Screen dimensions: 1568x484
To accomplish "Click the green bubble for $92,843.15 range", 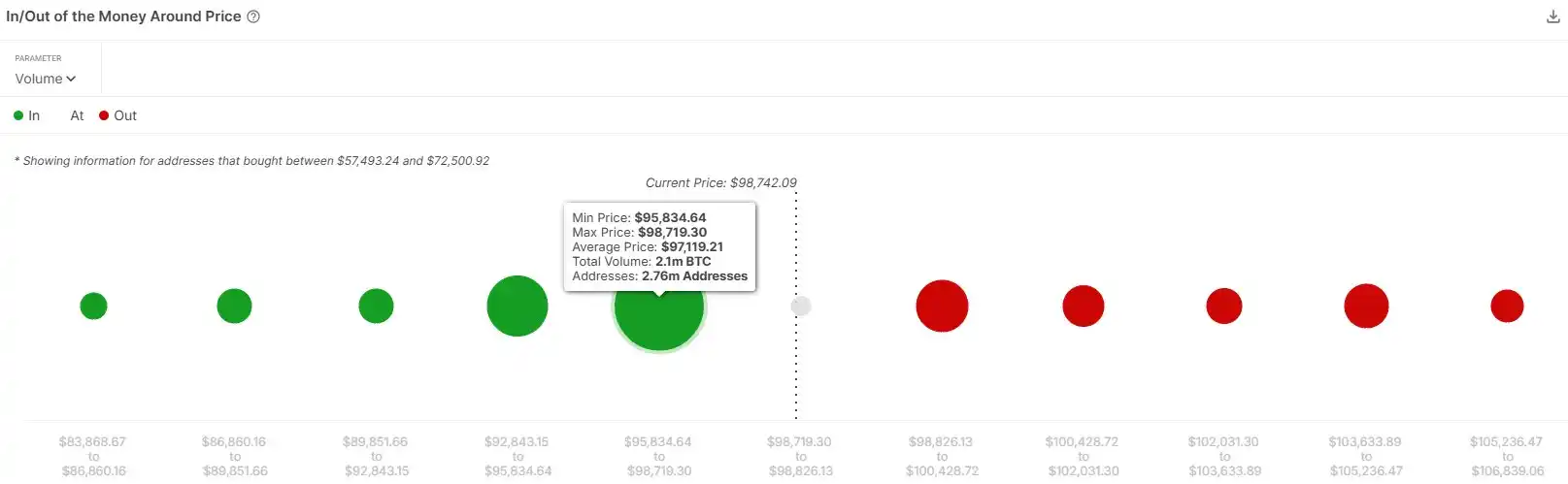I will pos(517,307).
